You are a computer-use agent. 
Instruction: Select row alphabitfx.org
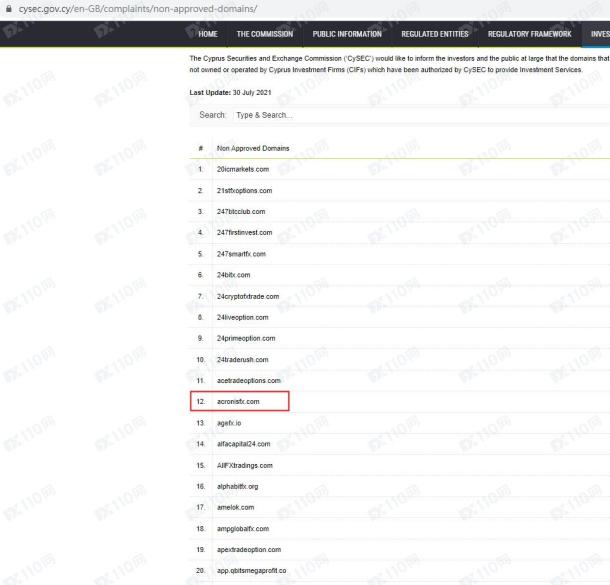click(x=400, y=487)
